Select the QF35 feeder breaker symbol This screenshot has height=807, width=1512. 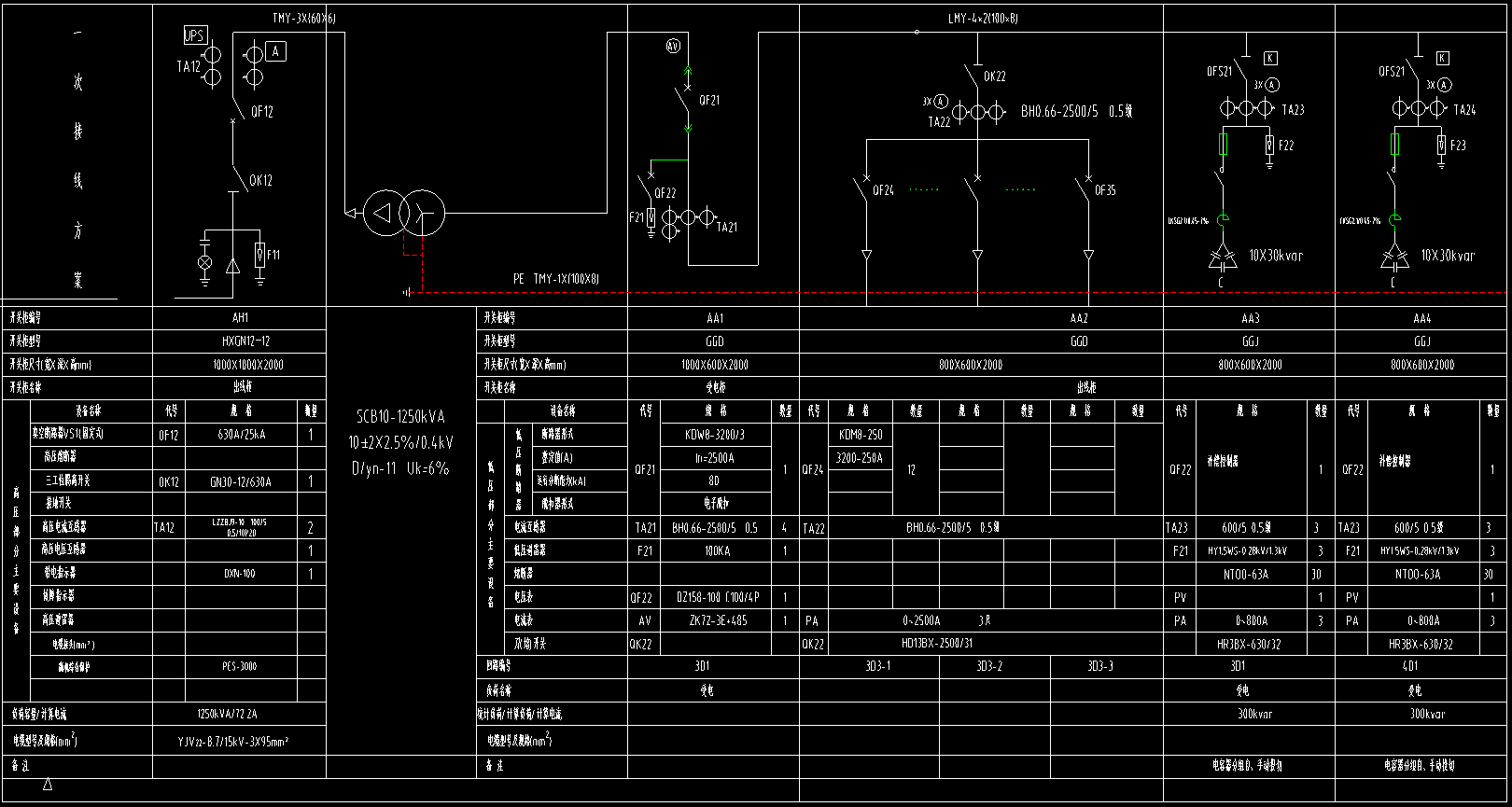[1085, 188]
